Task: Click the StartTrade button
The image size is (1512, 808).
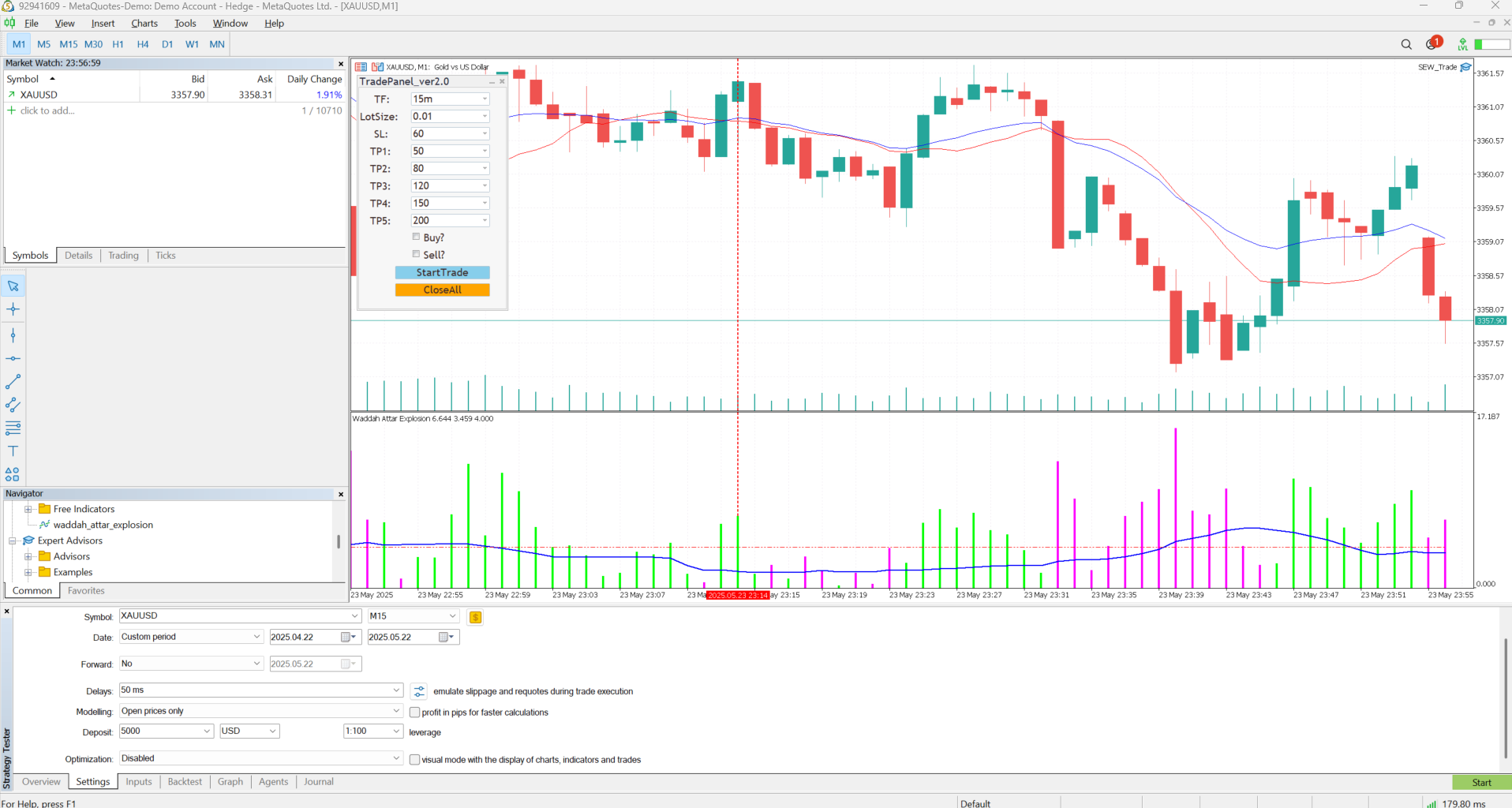Action: coord(442,272)
